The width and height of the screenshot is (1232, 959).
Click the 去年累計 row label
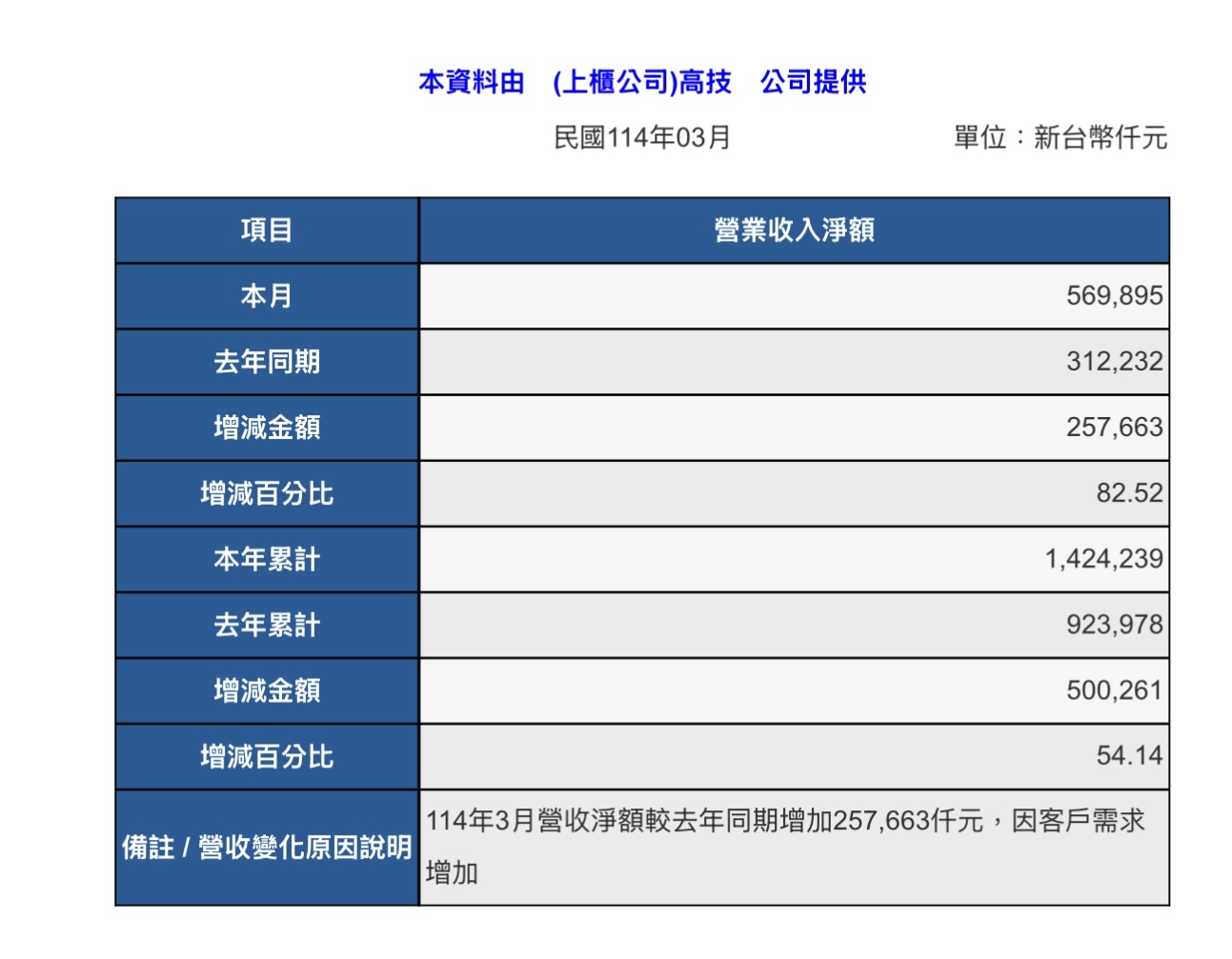[x=267, y=625]
